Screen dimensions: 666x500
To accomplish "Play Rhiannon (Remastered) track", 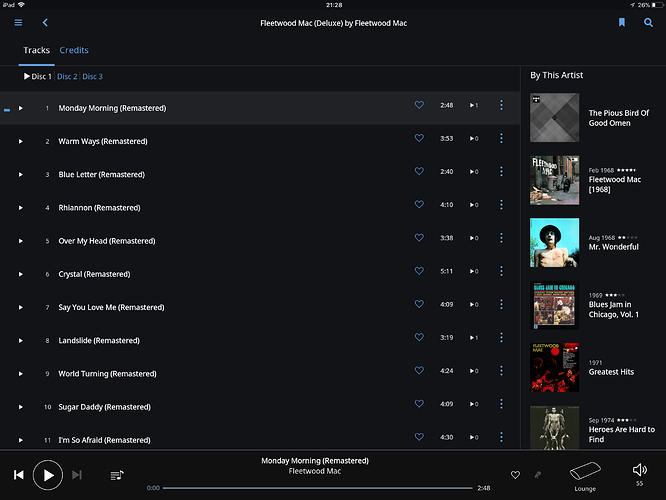I will [20, 208].
